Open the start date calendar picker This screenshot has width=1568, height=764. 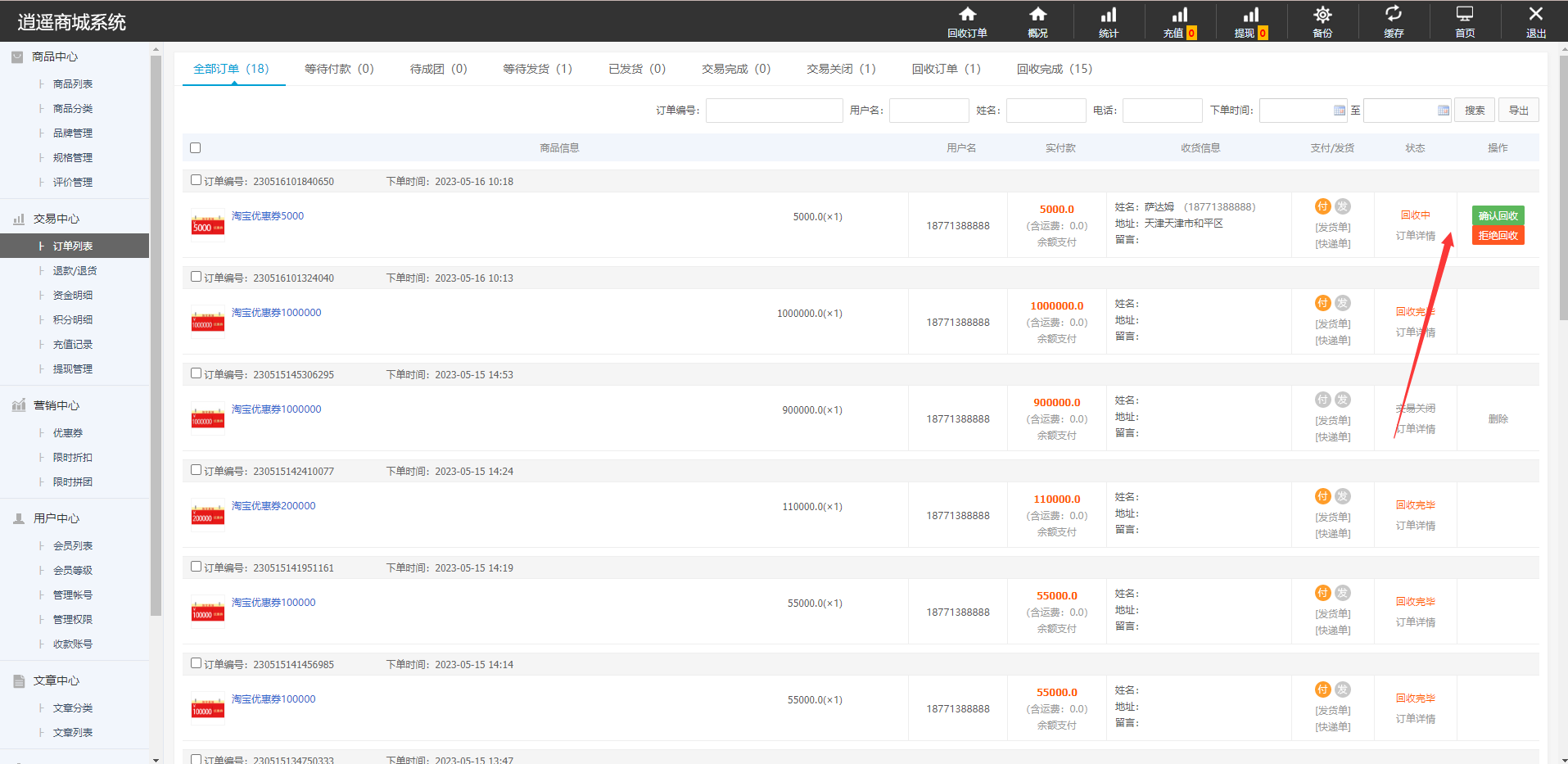pyautogui.click(x=1339, y=111)
